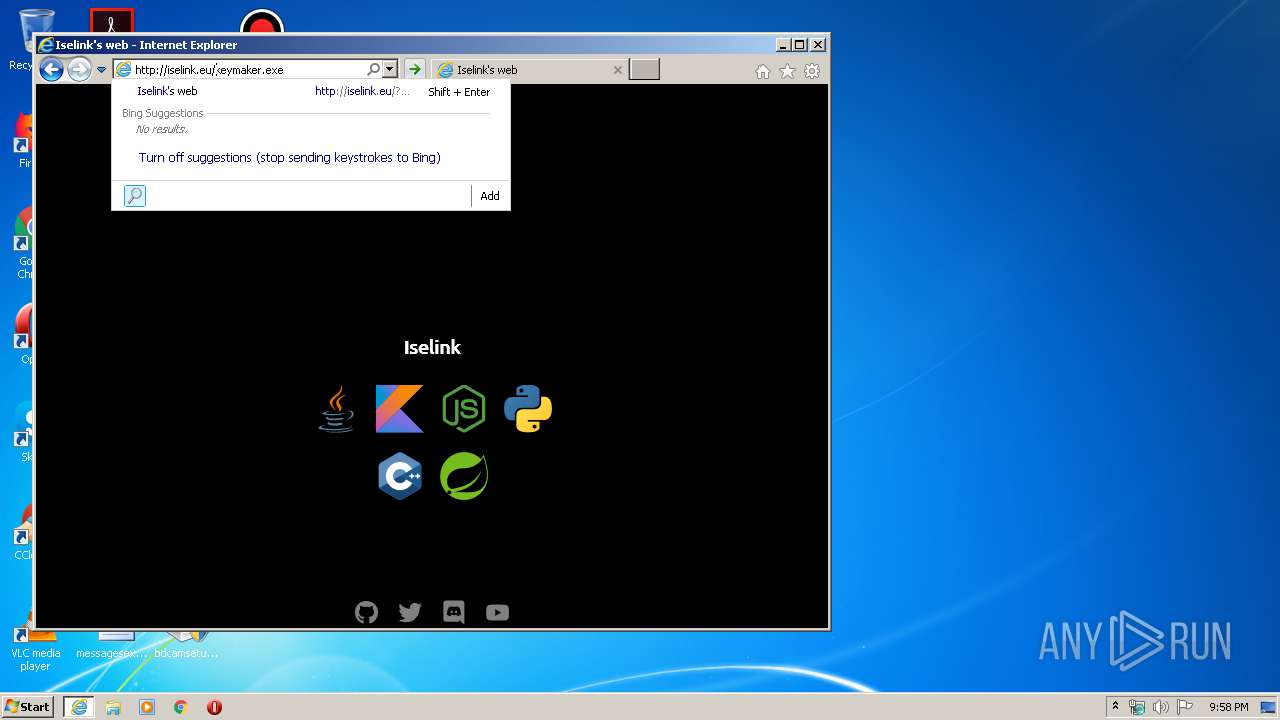Select the Iselink's web history suggestion

tap(311, 91)
